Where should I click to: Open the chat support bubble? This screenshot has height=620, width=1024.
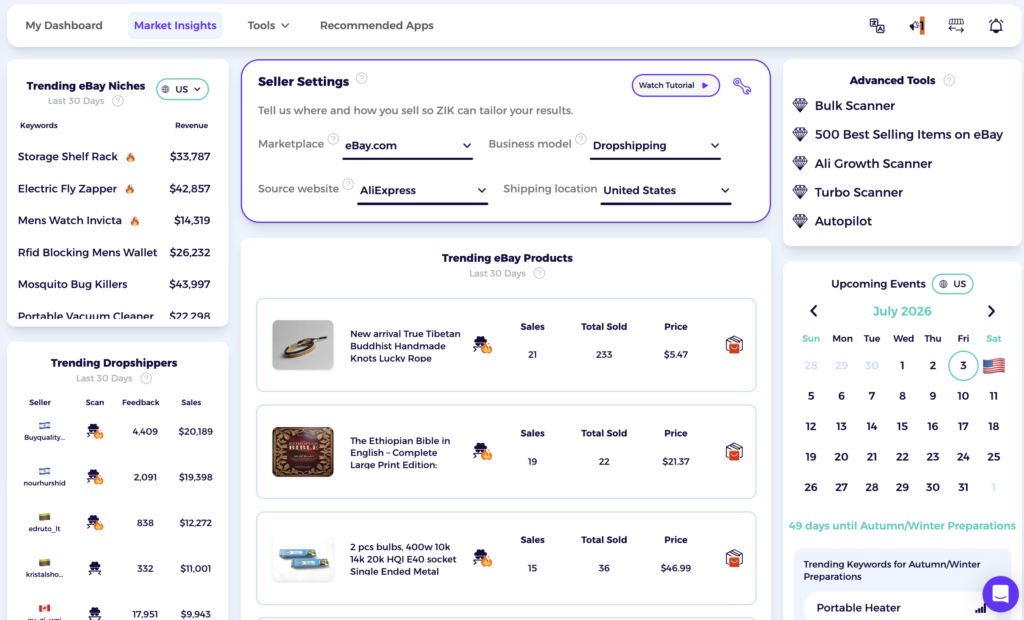[1000, 594]
